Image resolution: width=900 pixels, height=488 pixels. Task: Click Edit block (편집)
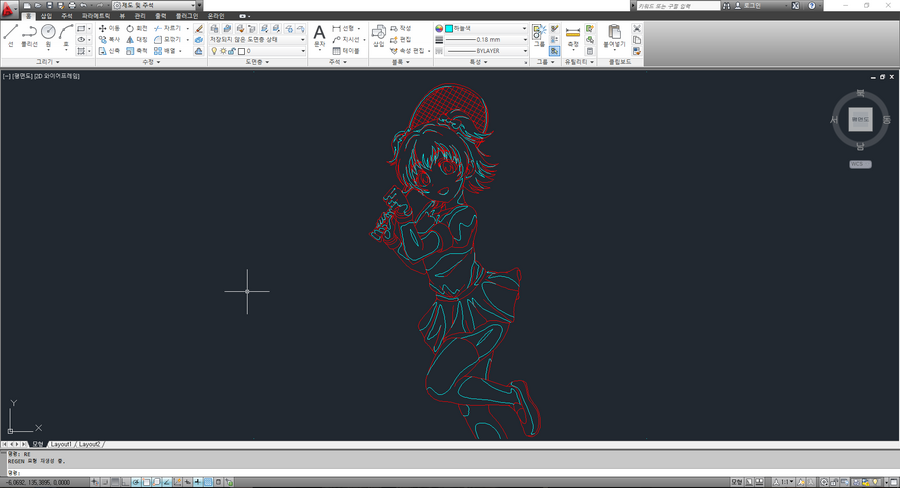click(x=401, y=40)
